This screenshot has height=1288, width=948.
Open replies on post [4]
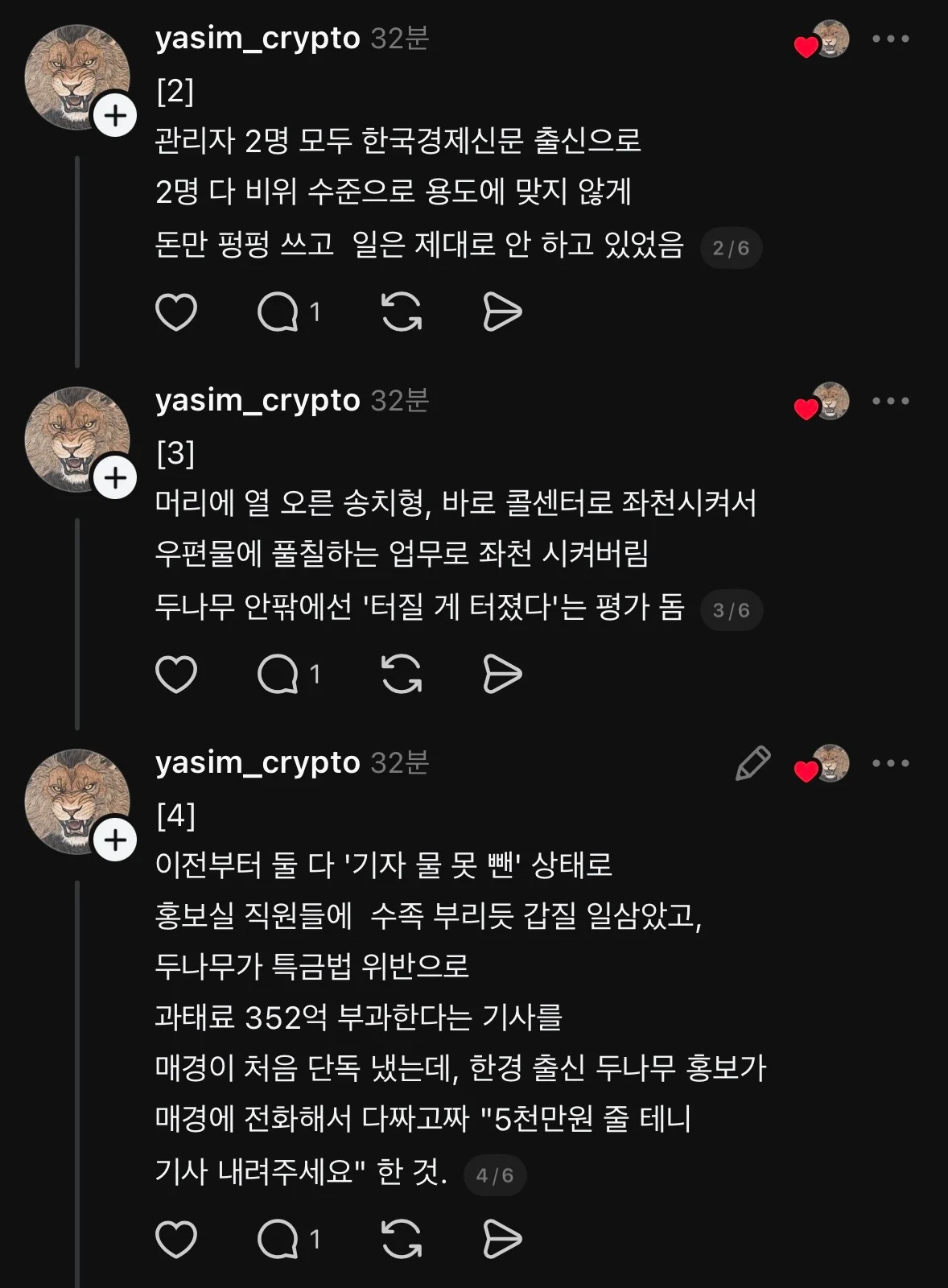(278, 1239)
